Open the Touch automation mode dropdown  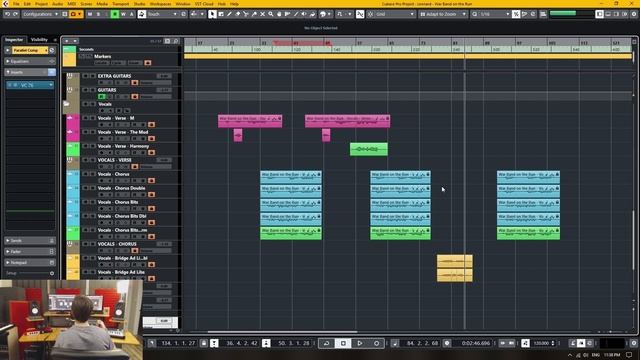pos(162,14)
